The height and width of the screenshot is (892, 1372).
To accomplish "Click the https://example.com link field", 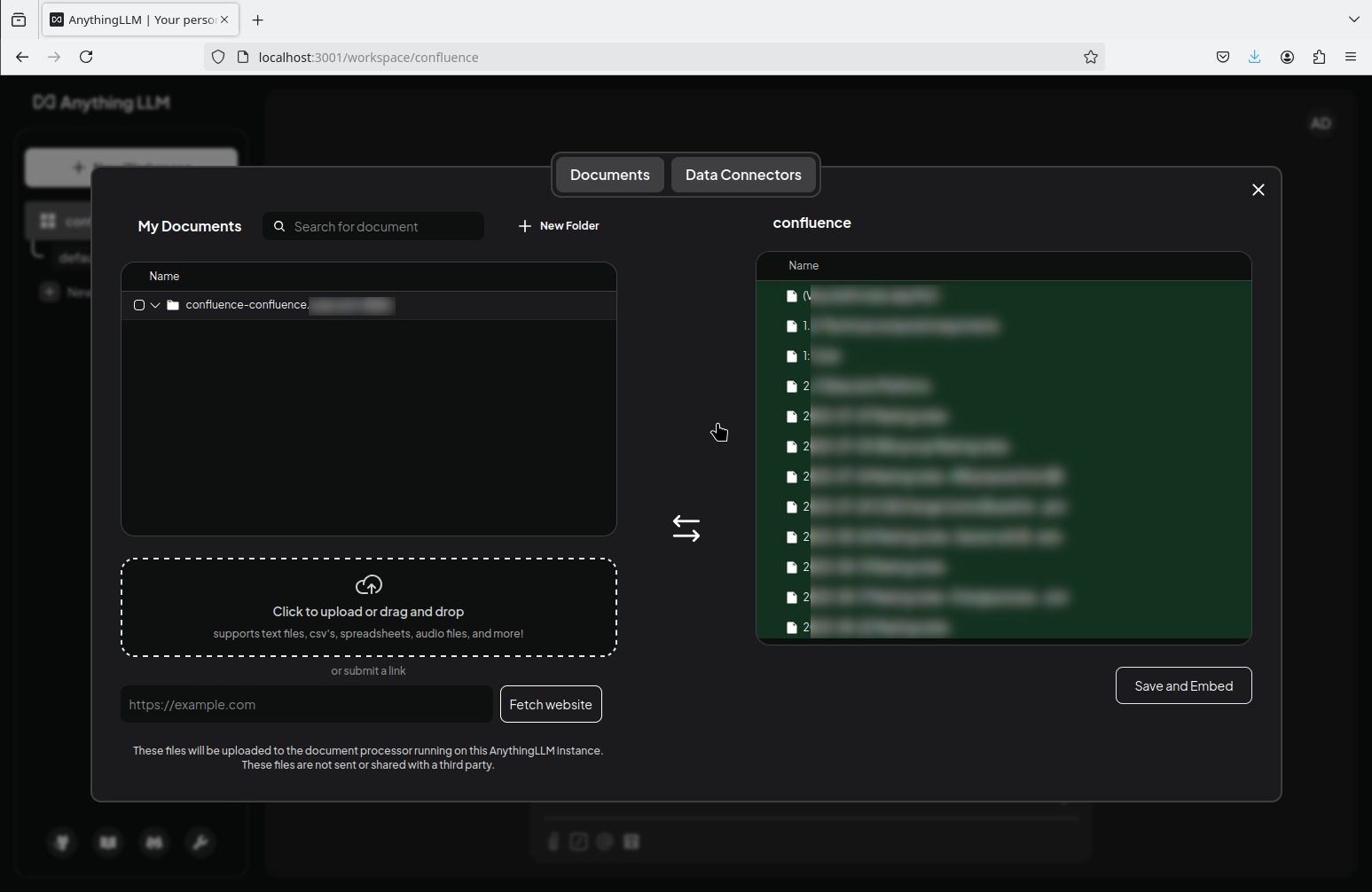I will pos(307,704).
